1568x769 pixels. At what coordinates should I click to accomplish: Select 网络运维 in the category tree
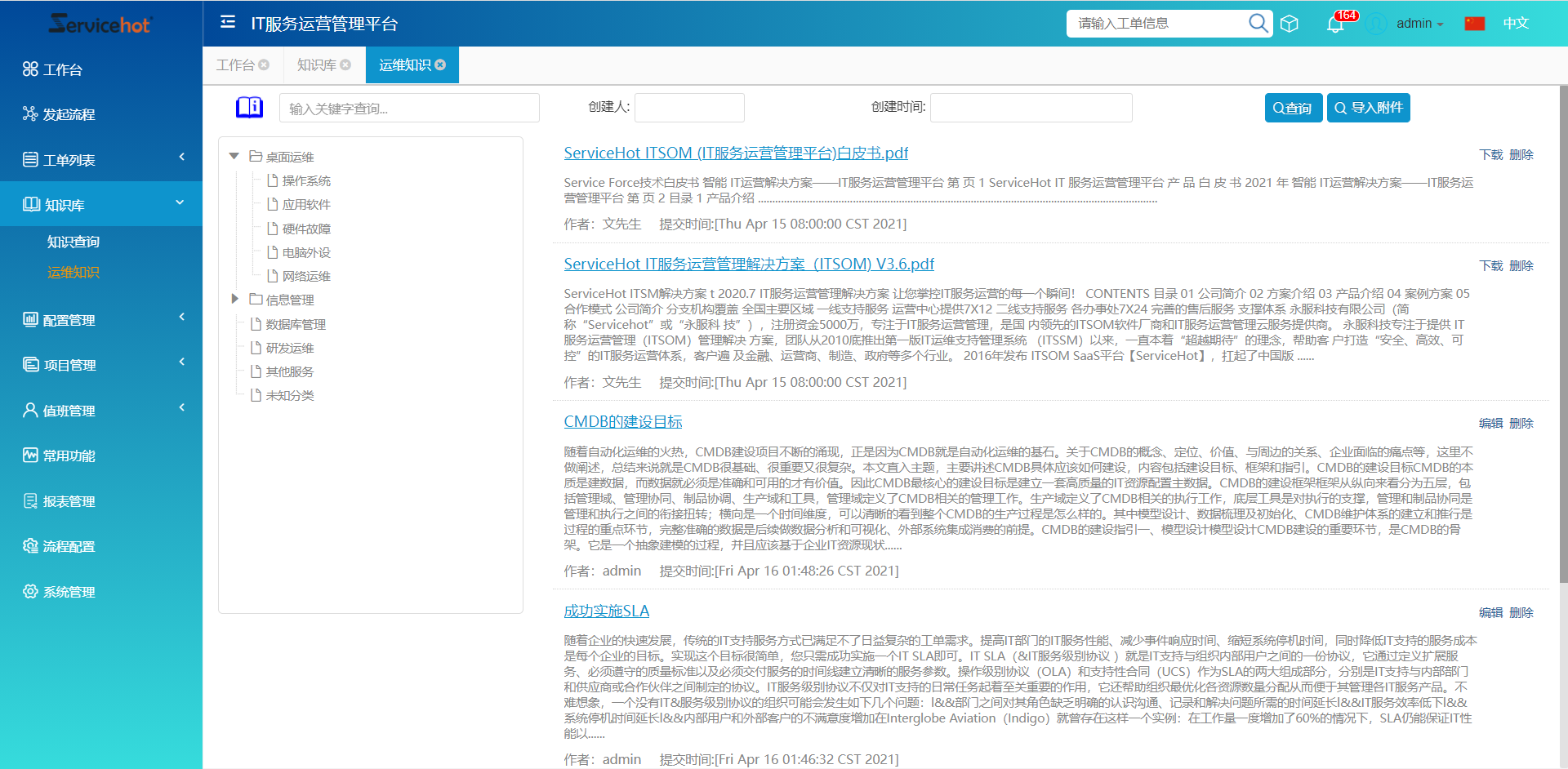[305, 276]
